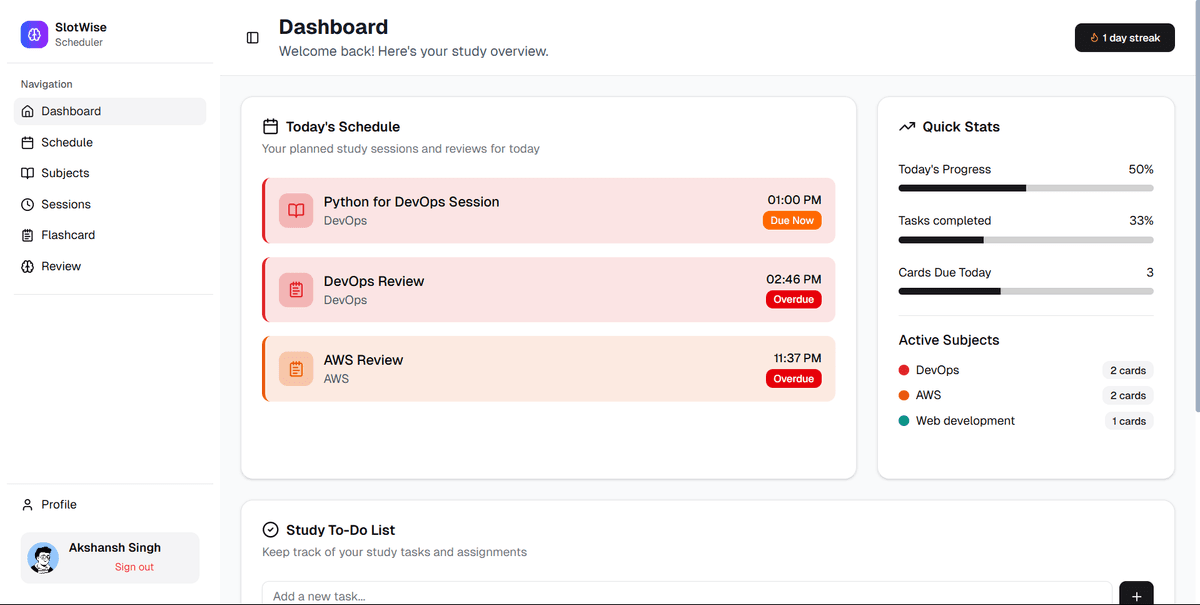Screen dimensions: 1200x605
Task: Click the calendar icon beside Today's Schedule
Action: coord(270,127)
